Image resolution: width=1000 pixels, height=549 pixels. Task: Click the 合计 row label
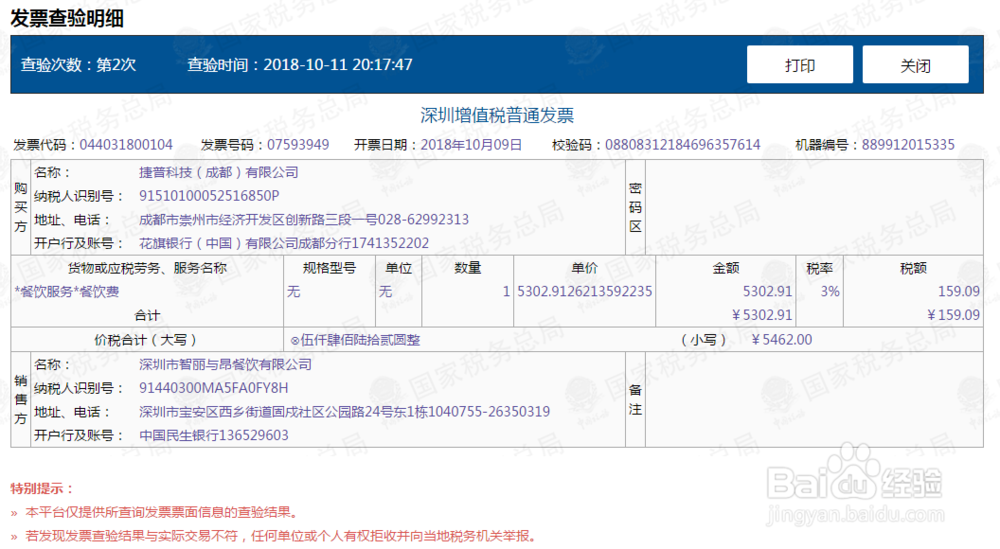pyautogui.click(x=147, y=315)
